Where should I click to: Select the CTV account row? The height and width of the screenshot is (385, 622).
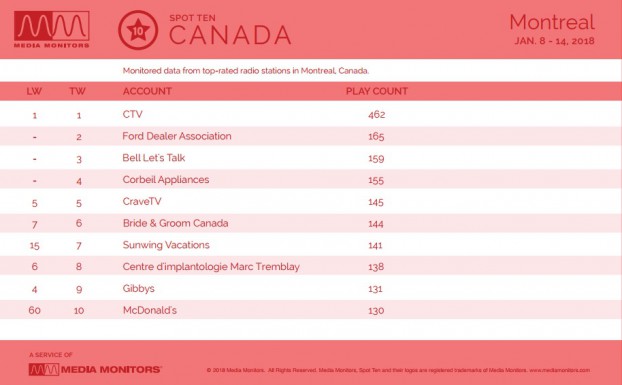click(311, 115)
